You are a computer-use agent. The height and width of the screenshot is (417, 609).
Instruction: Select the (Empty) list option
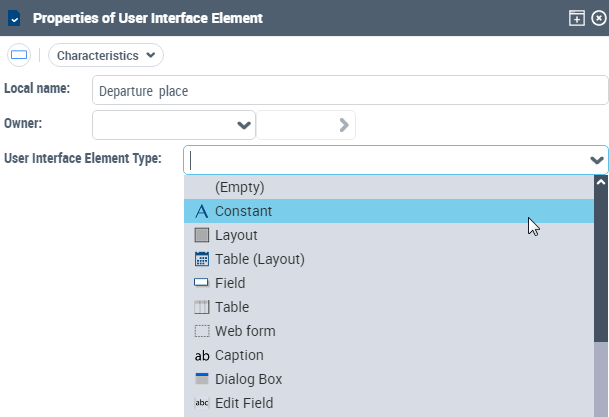pyautogui.click(x=239, y=187)
